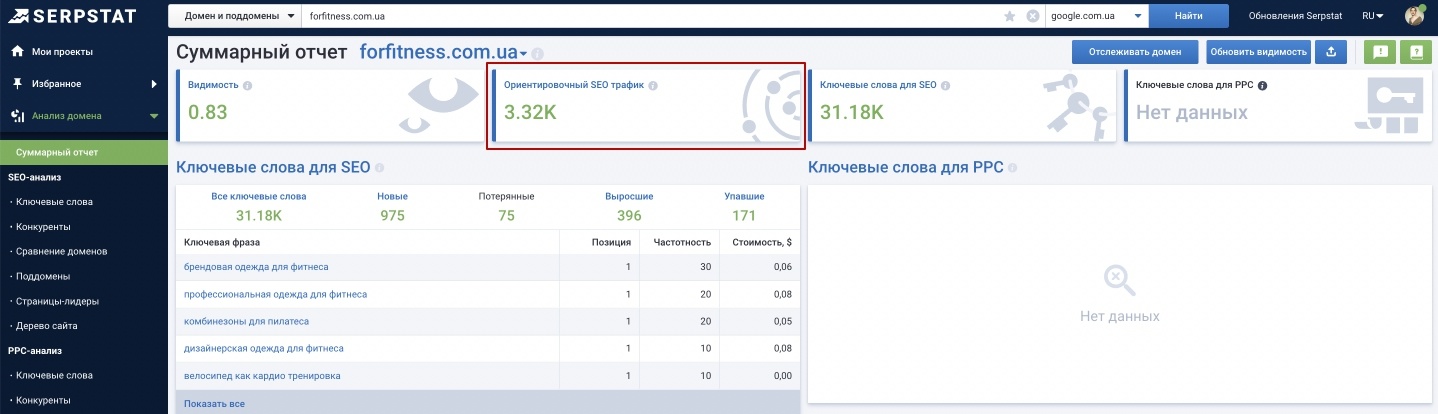Collapse the Анализ домена section arrow
The image size is (1438, 414).
pyautogui.click(x=154, y=116)
